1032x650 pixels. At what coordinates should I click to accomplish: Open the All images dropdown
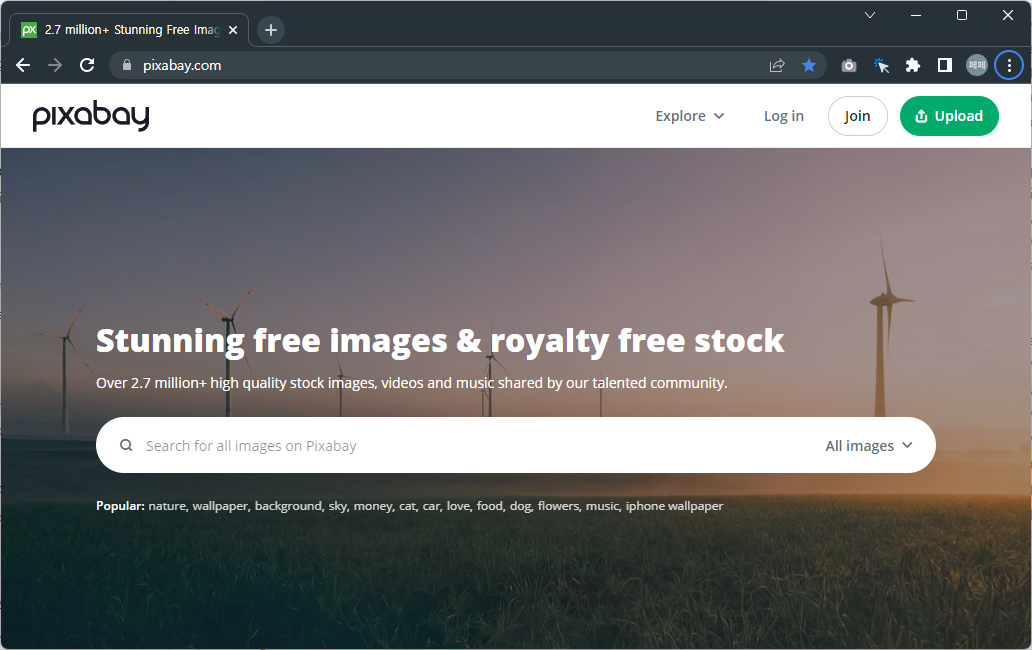pos(868,444)
